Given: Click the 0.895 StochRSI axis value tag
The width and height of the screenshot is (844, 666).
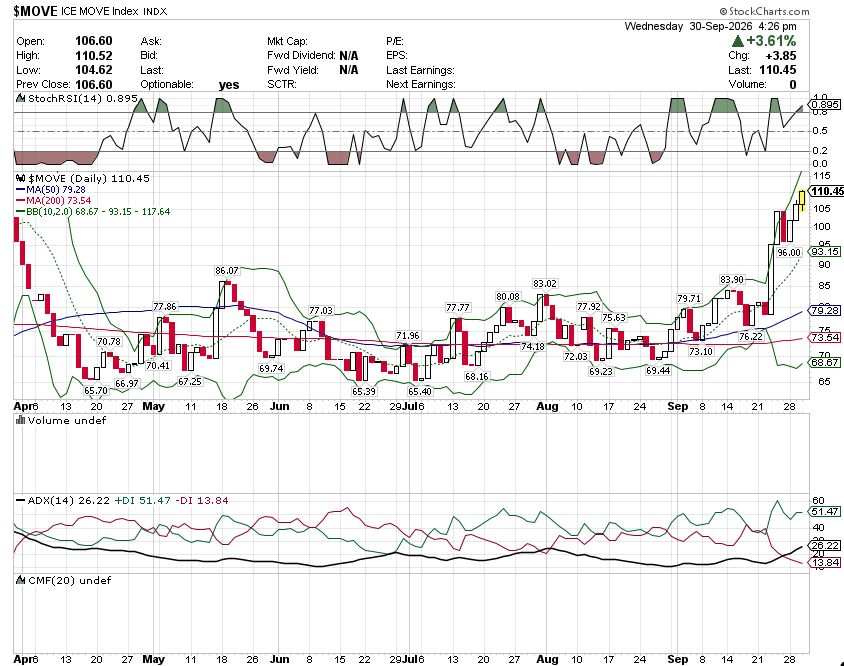Looking at the screenshot, I should [826, 104].
